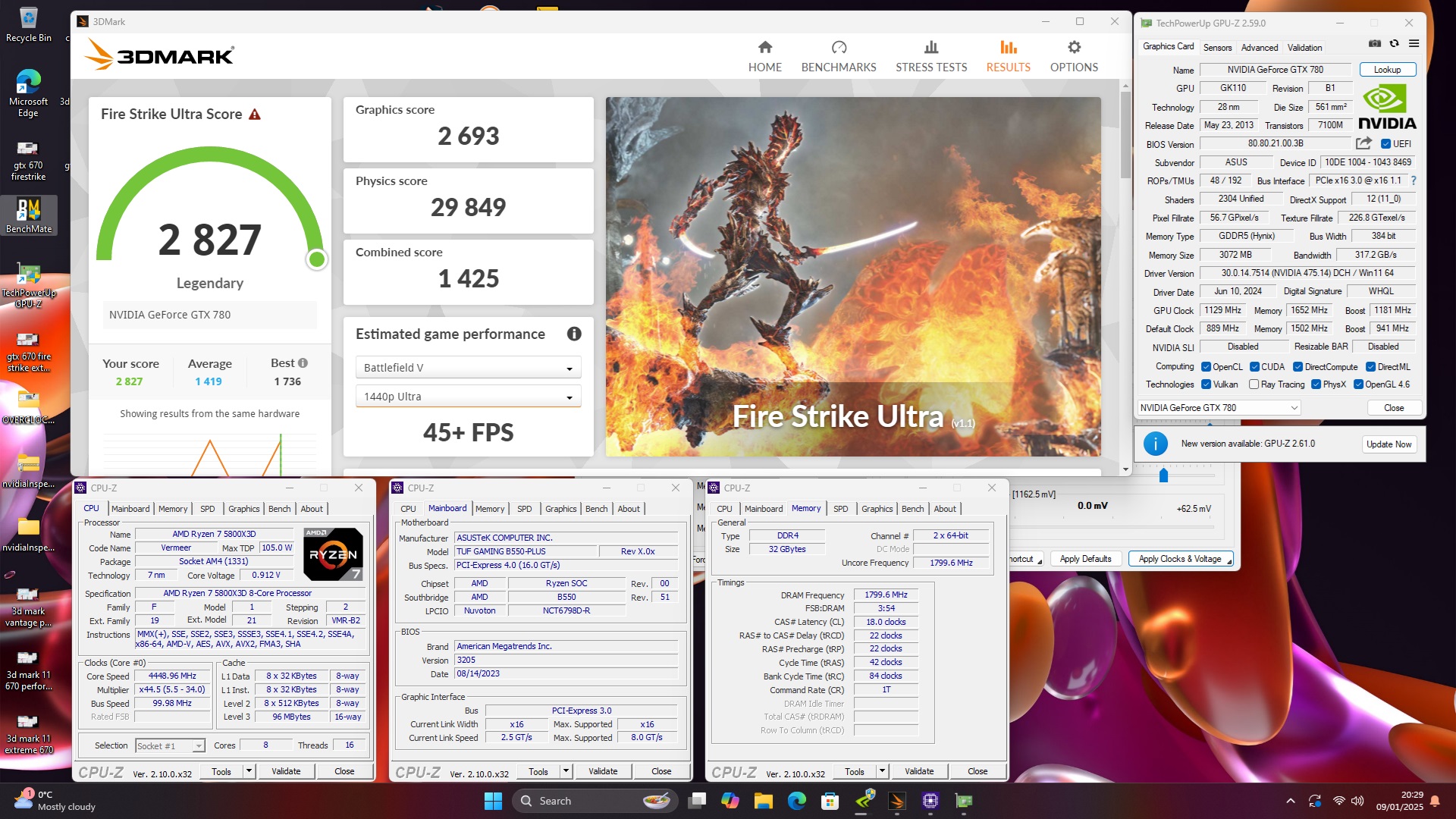The width and height of the screenshot is (1456, 819).
Task: Toggle the Ray Tracing checkbox in GPU-Z
Action: tap(1254, 384)
